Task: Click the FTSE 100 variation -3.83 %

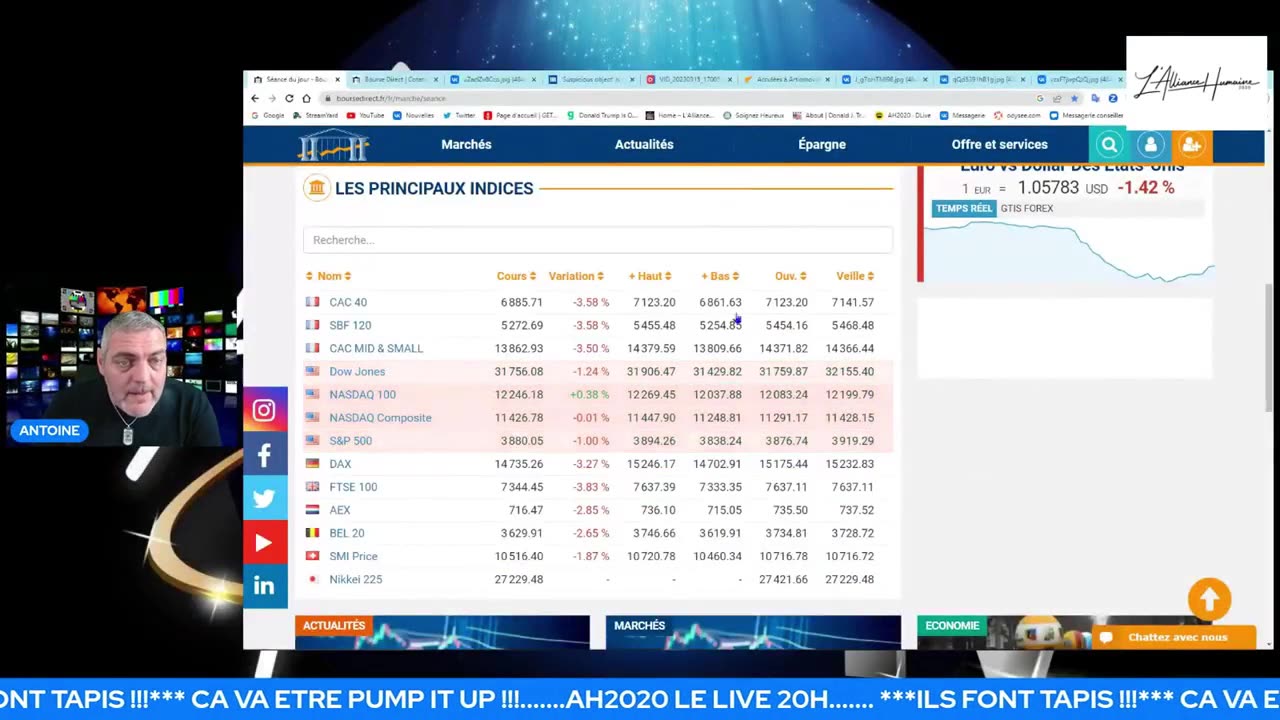Action: [590, 487]
